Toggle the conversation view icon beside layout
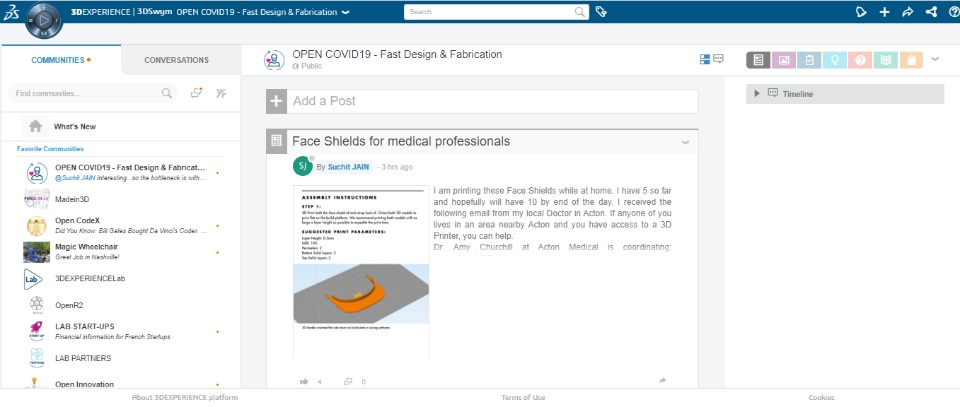960x407 pixels. coord(718,60)
